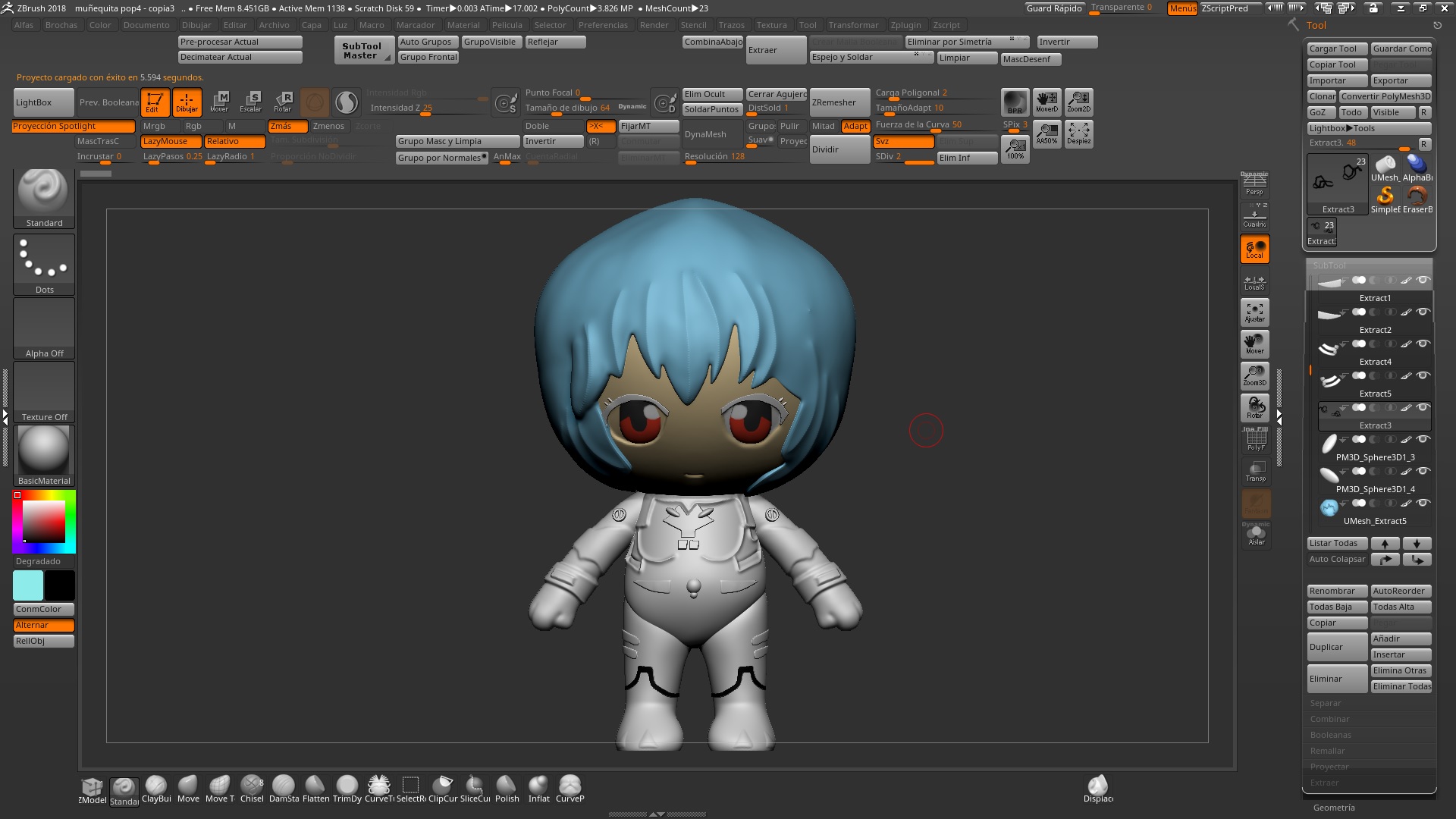Expand the Combinar subsection
Screen dimensions: 1456x819
1329,719
